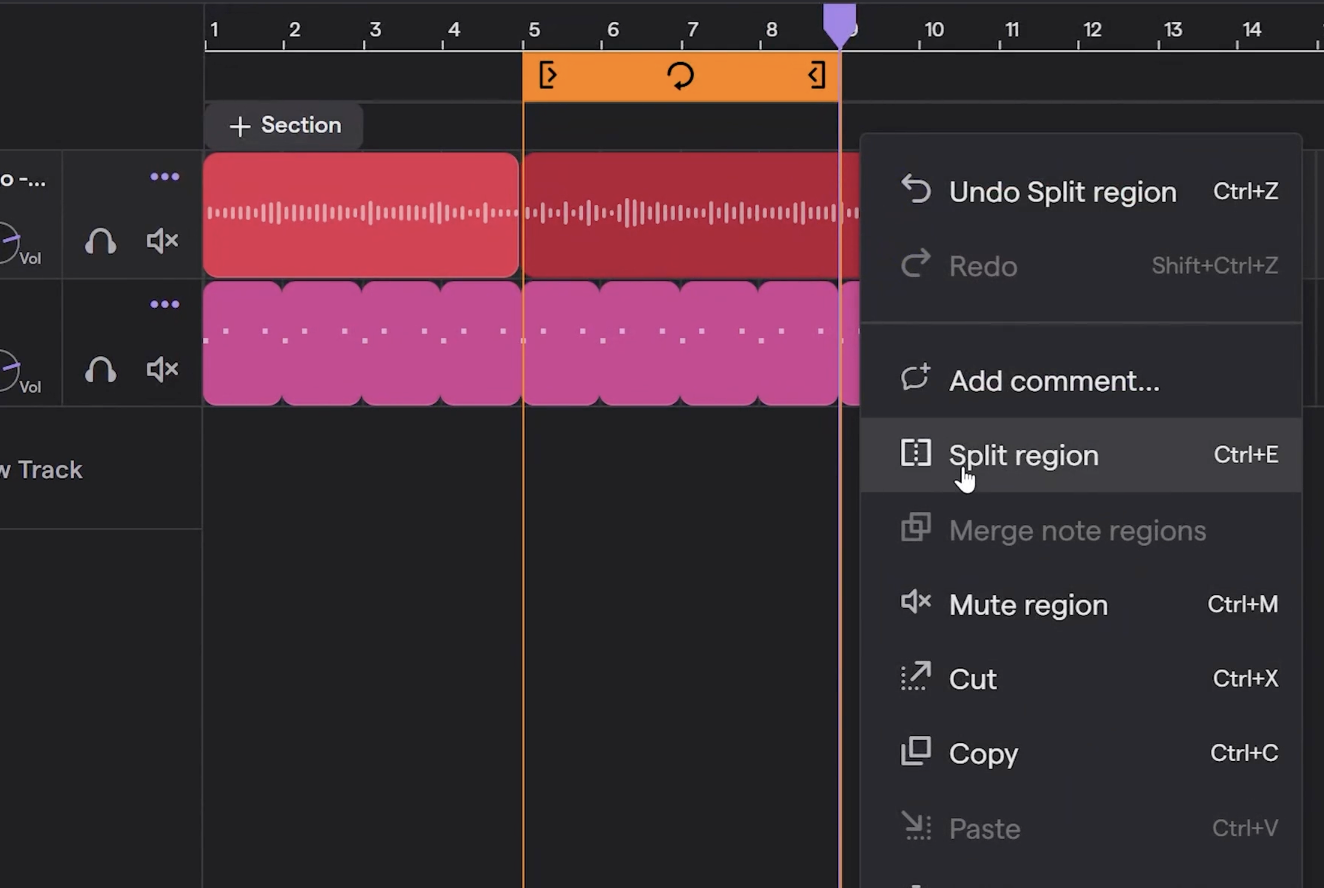Select the pink note region starting at bar 8
The image size is (1324, 888).
tap(798, 343)
